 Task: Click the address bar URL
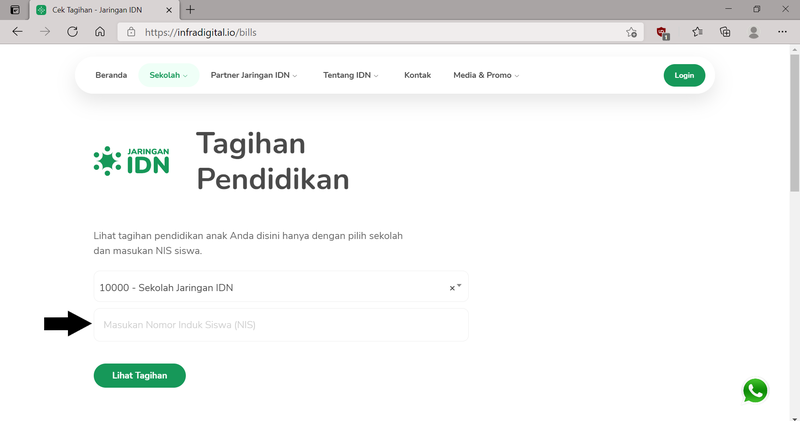tap(201, 32)
